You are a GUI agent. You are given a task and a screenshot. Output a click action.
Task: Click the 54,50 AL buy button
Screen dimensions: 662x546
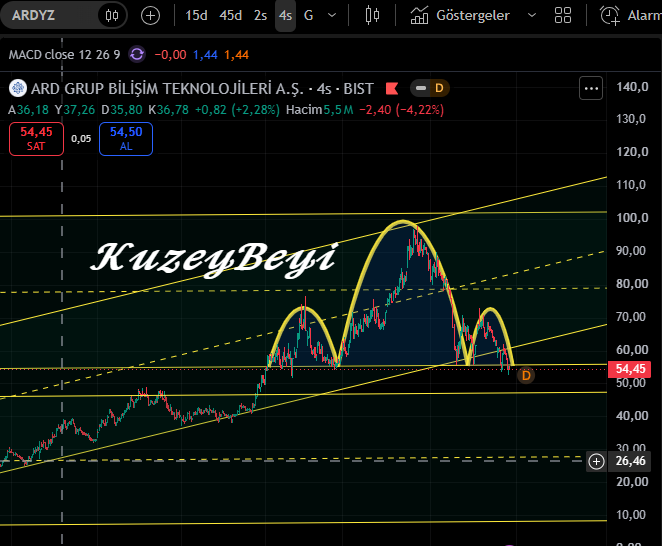pyautogui.click(x=126, y=139)
